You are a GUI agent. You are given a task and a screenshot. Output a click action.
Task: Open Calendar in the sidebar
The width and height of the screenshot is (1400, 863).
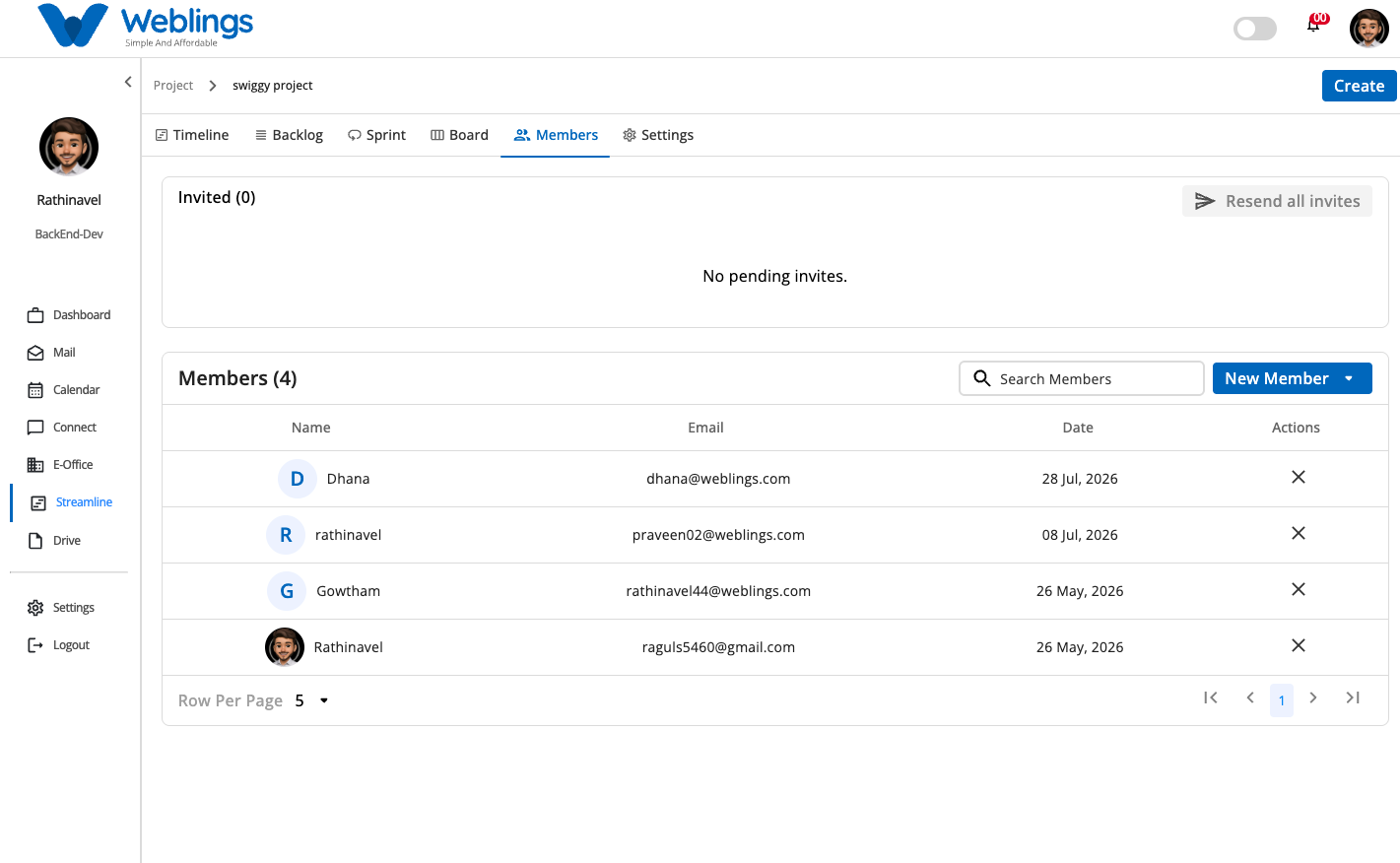coord(64,390)
